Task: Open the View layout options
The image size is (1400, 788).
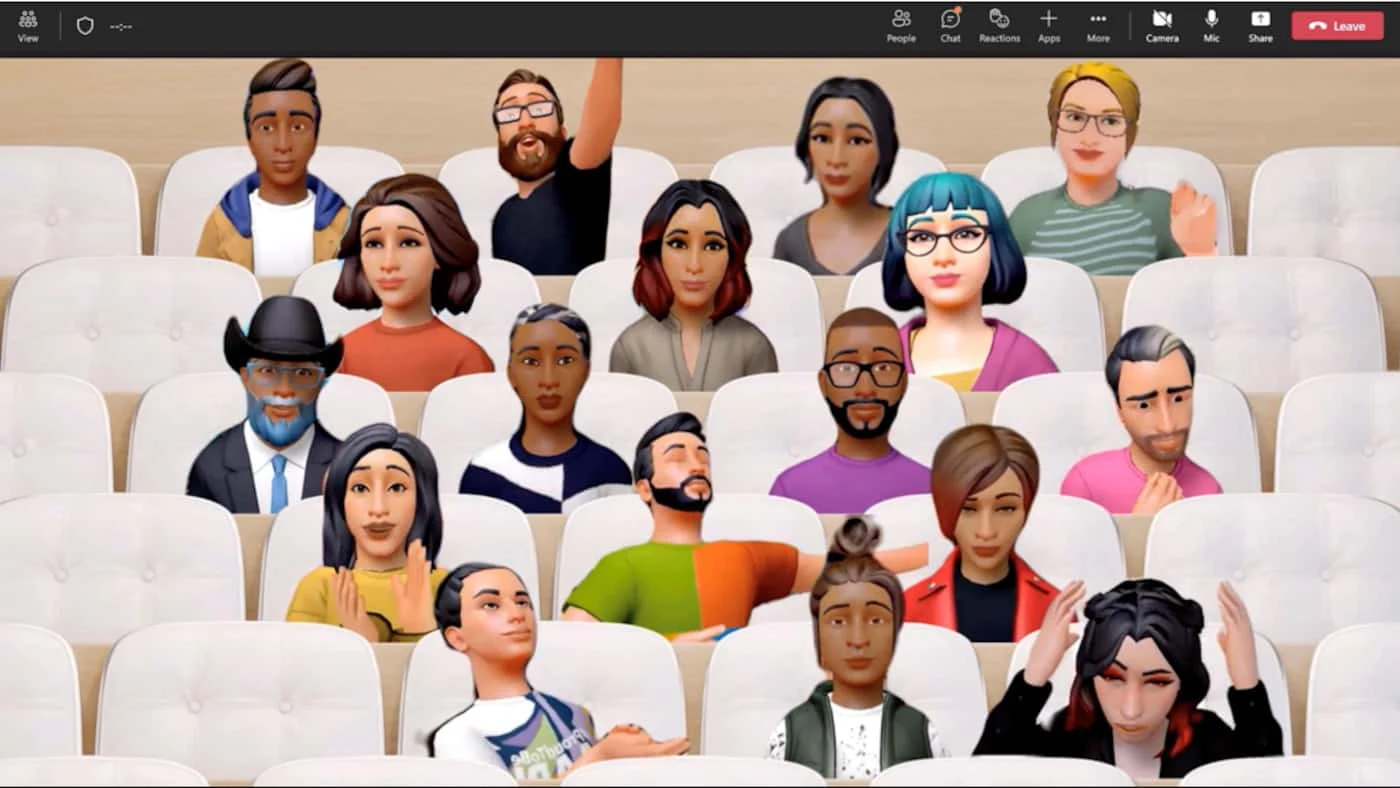Action: [28, 27]
